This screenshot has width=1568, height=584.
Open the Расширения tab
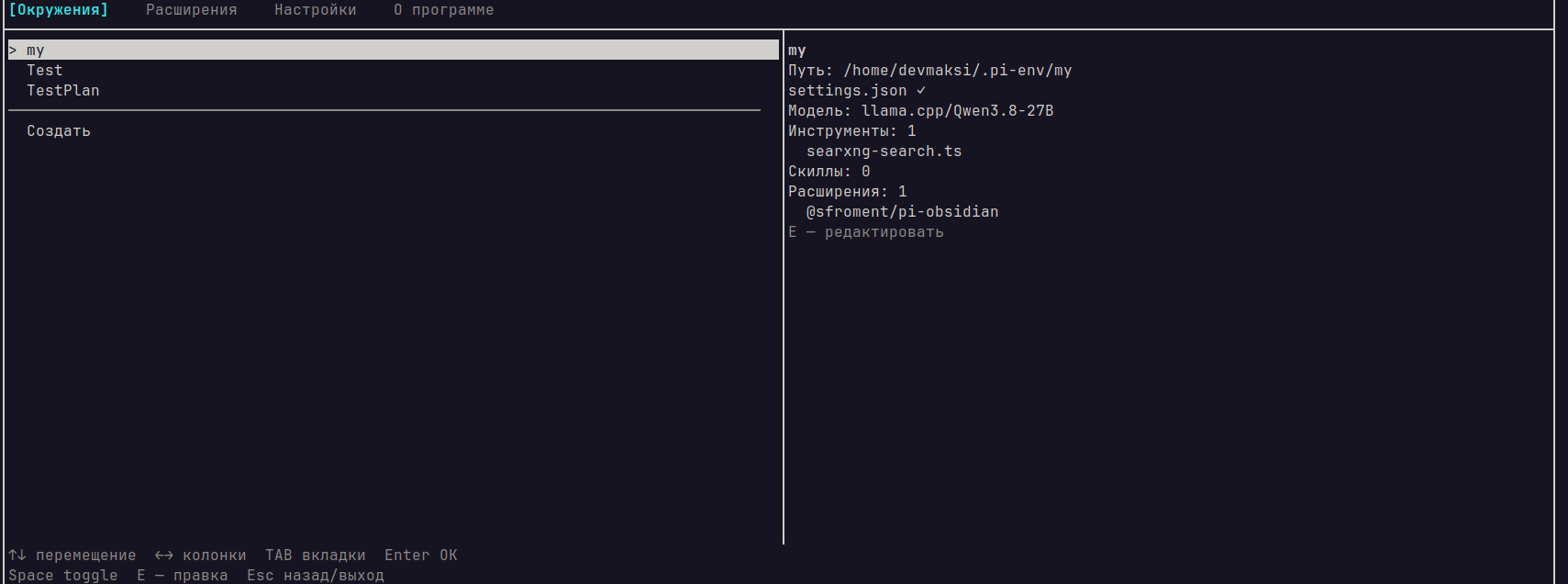point(192,10)
